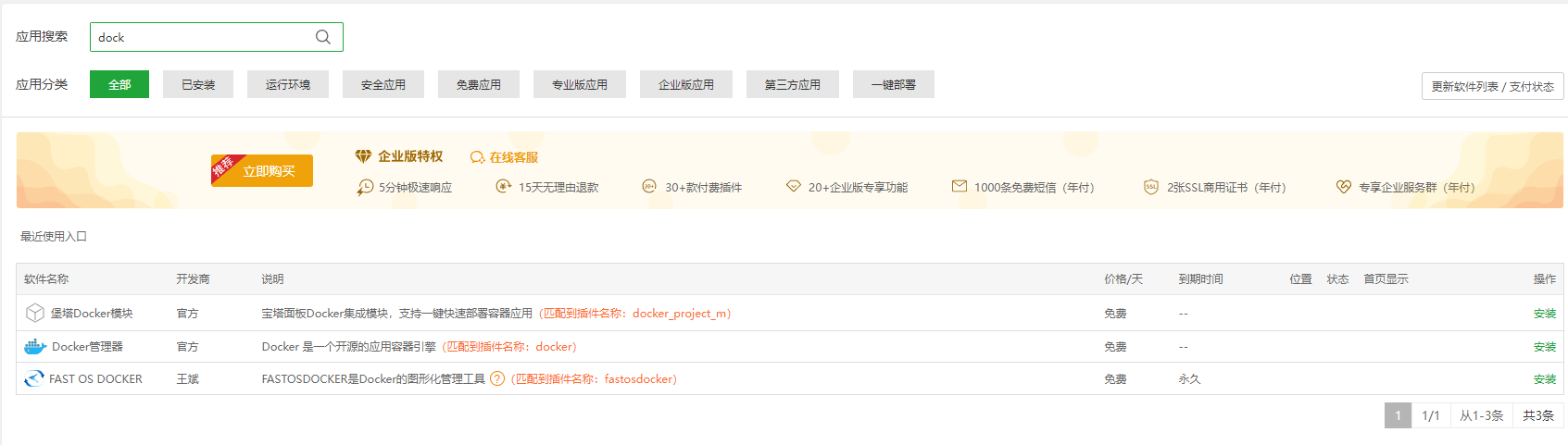Click the 永久 expiry cell
This screenshot has height=445, width=1568.
pyautogui.click(x=1189, y=379)
